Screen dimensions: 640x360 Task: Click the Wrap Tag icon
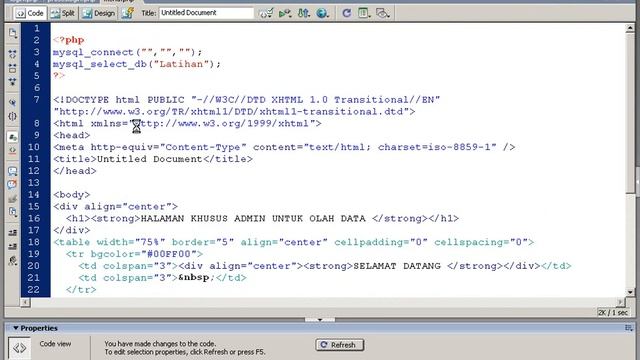[13, 199]
